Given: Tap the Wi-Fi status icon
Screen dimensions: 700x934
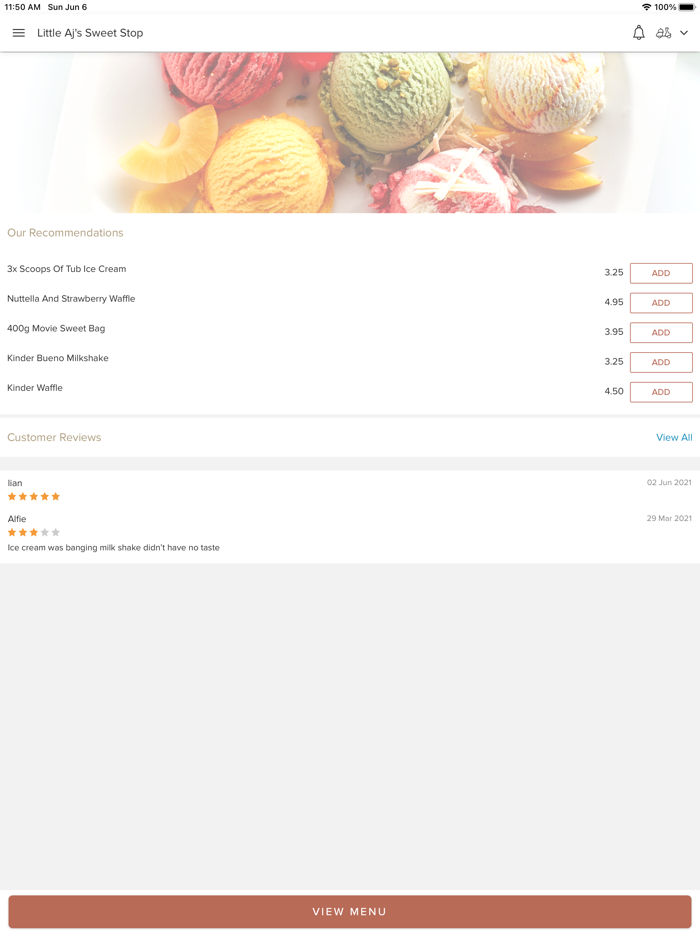Looking at the screenshot, I should click(x=646, y=7).
